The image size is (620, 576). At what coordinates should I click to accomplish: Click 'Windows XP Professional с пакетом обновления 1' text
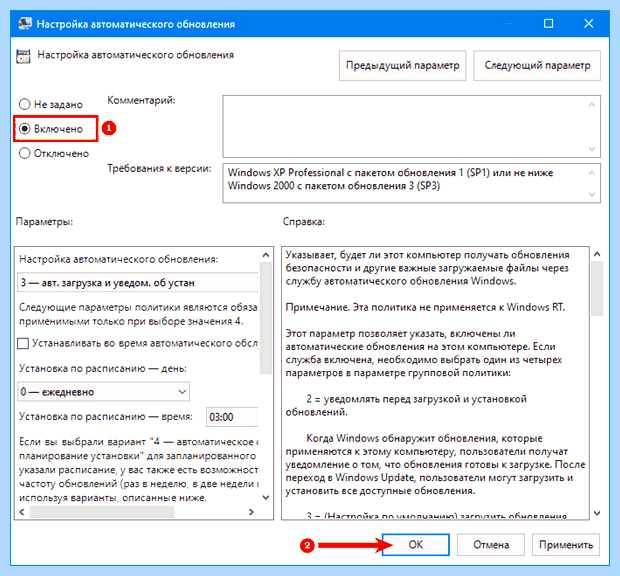click(x=342, y=173)
